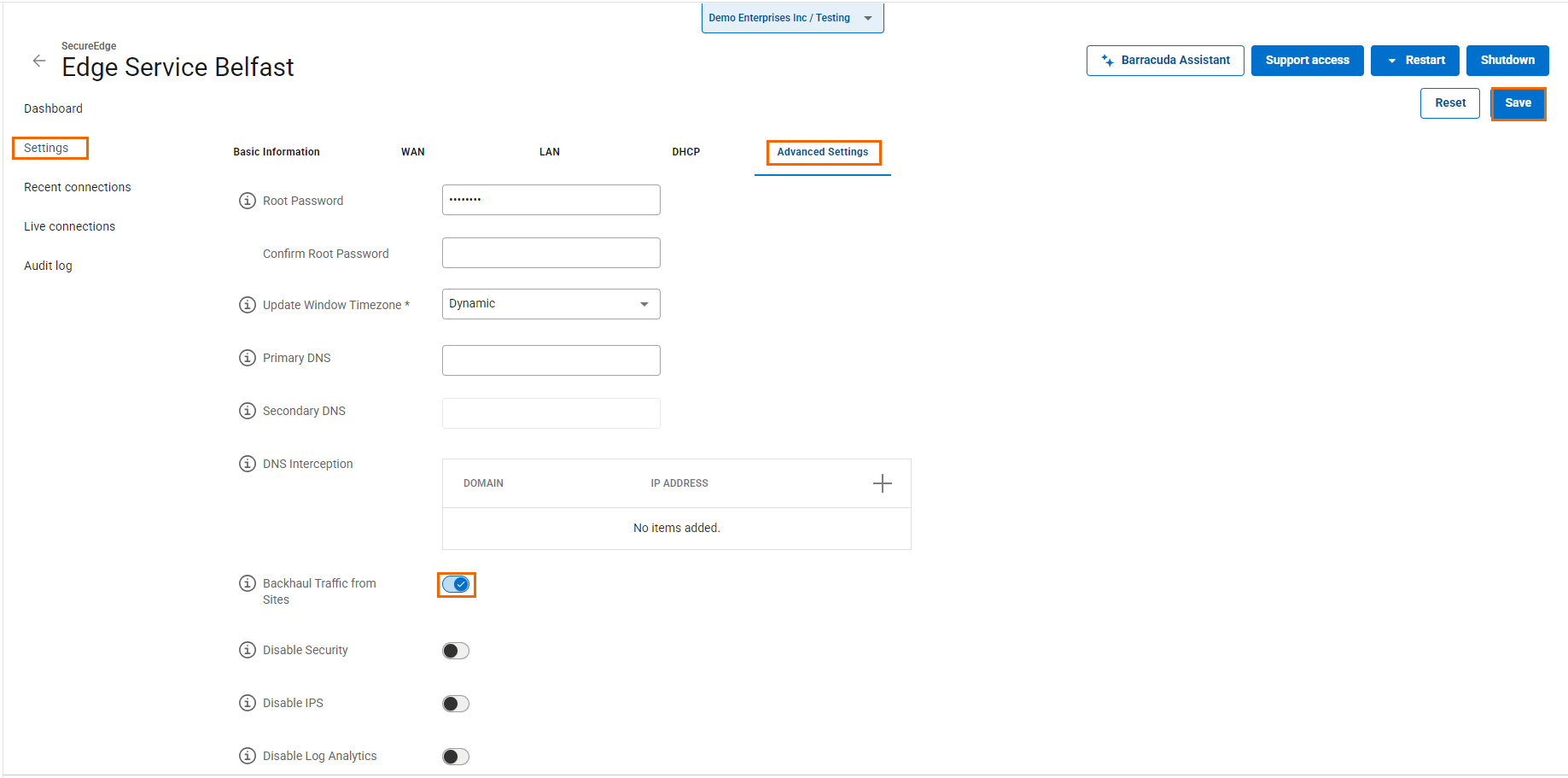Click the back arrow beside Edge Service Belfast
The width and height of the screenshot is (1568, 778).
click(x=39, y=61)
